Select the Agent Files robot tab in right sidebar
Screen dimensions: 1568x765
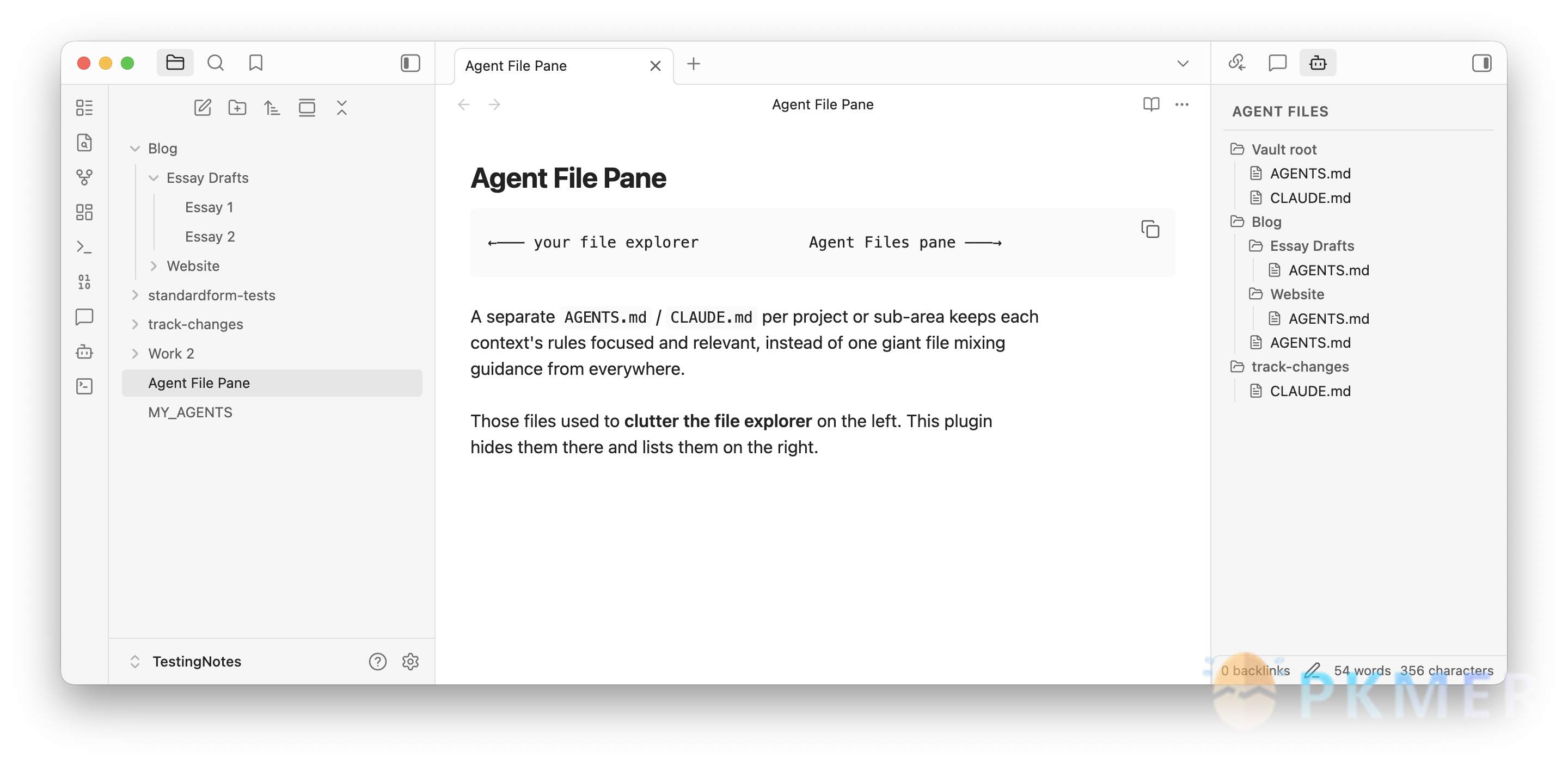point(1318,63)
